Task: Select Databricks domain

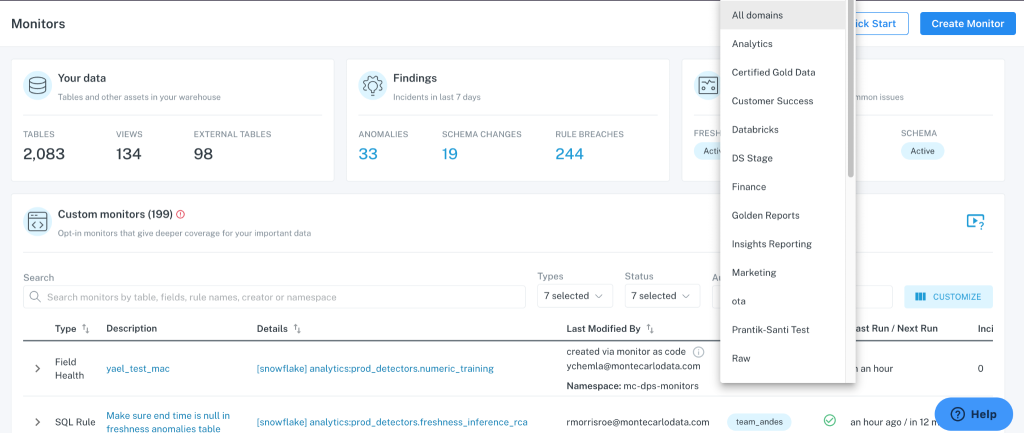Action: pyautogui.click(x=783, y=130)
